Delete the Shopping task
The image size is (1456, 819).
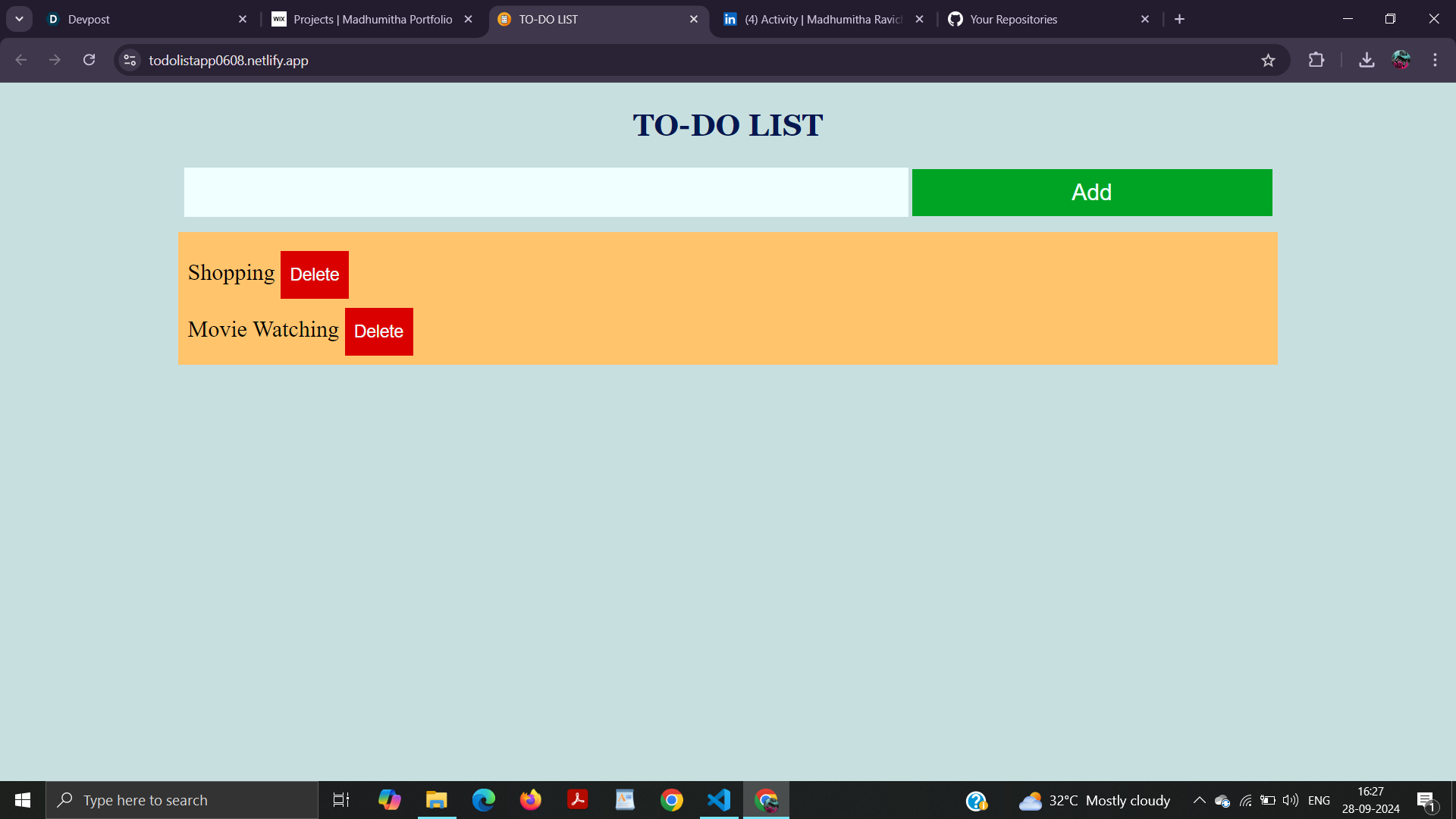[x=314, y=274]
